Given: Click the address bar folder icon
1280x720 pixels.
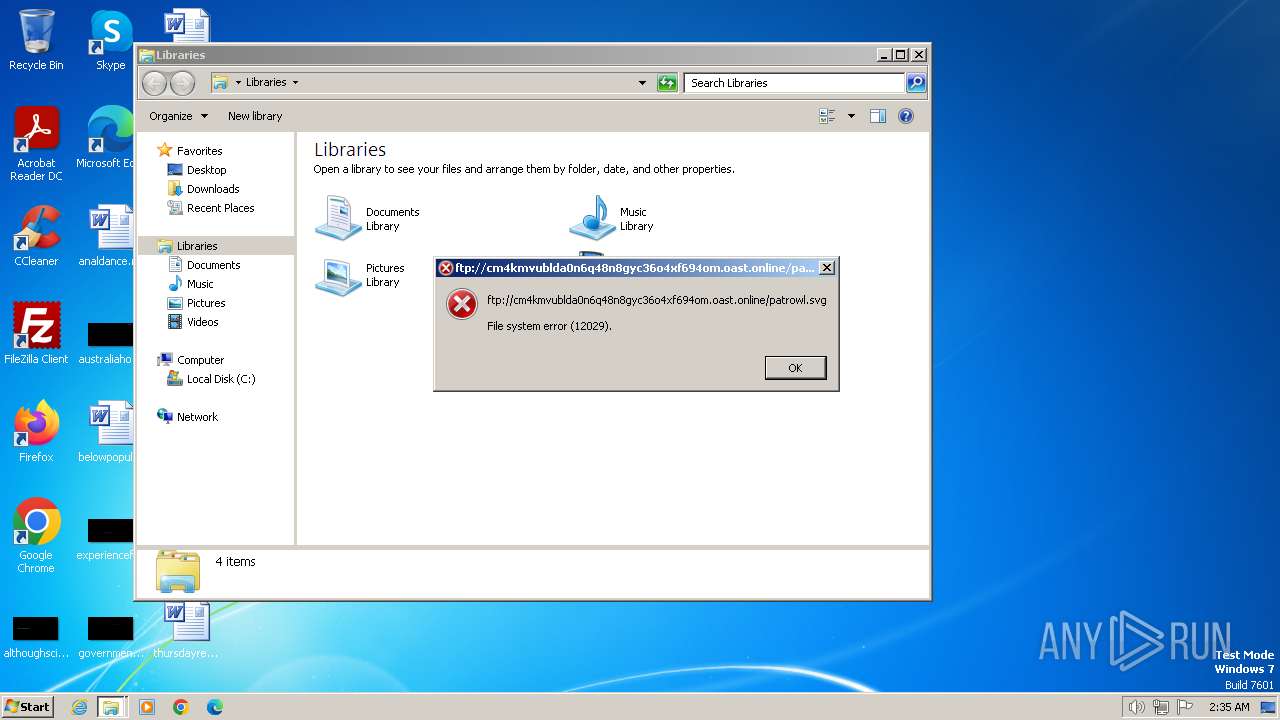Looking at the screenshot, I should [220, 83].
